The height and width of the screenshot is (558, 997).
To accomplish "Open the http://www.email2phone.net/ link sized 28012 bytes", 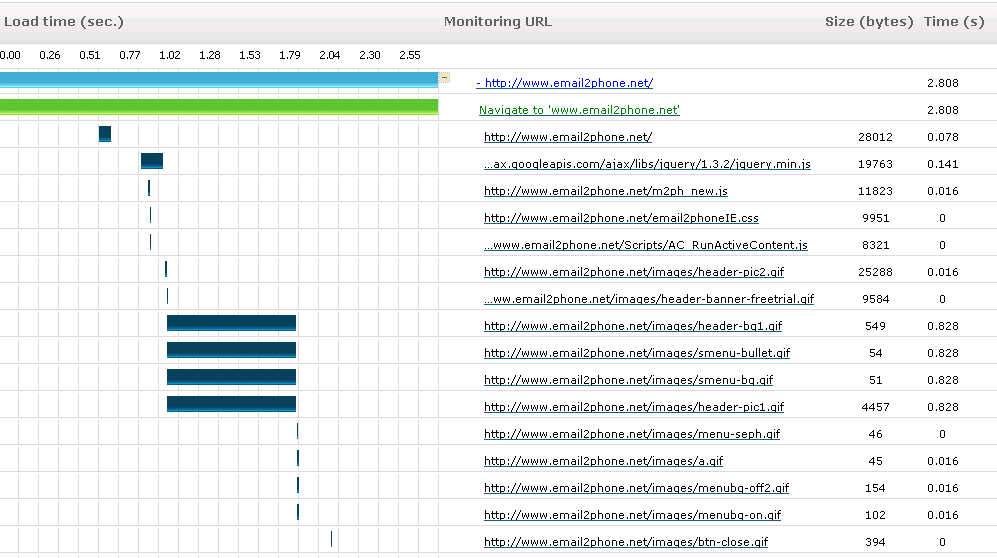I will (568, 137).
